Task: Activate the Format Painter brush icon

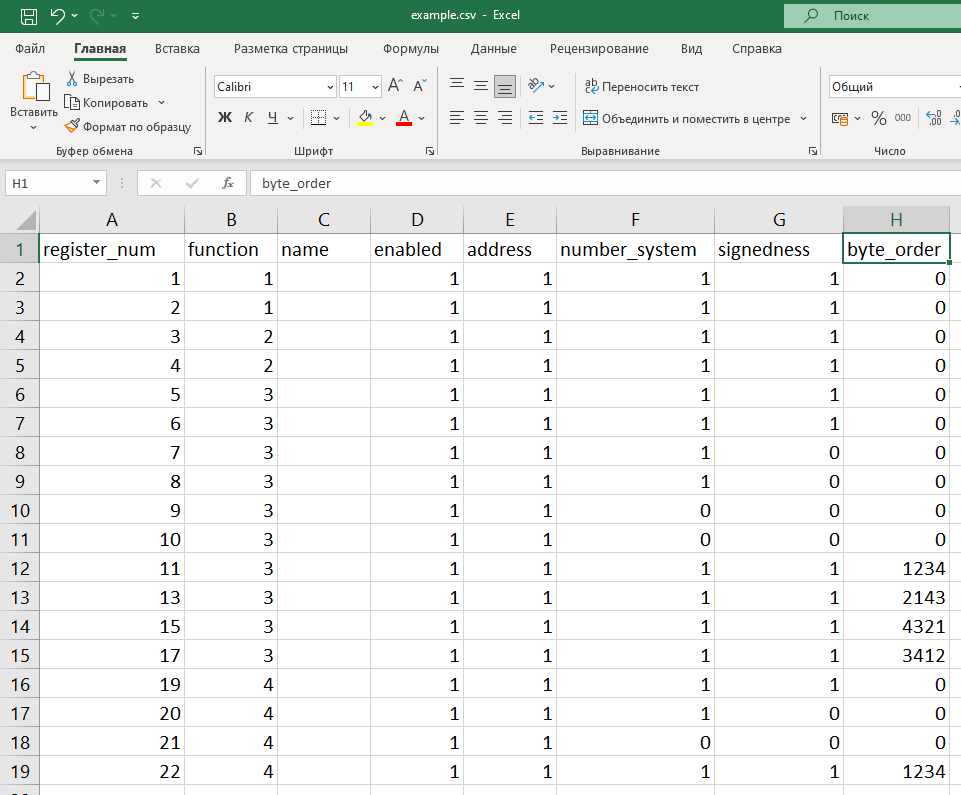Action: point(72,126)
